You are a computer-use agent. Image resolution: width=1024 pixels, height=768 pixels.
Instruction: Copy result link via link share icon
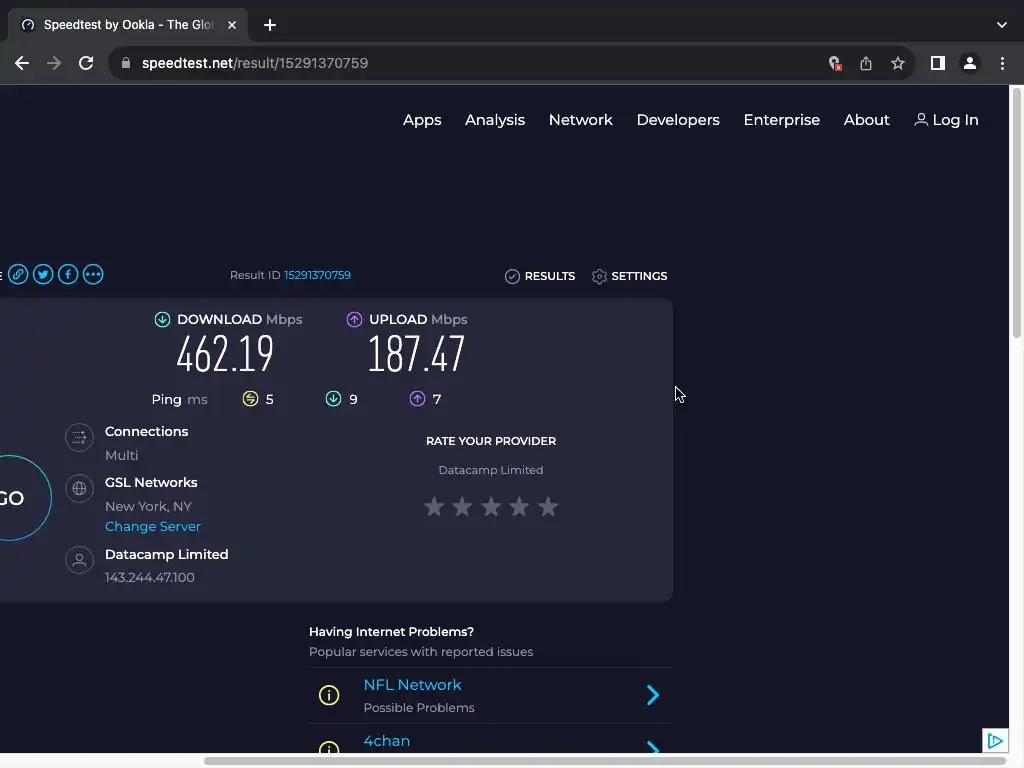coord(18,274)
